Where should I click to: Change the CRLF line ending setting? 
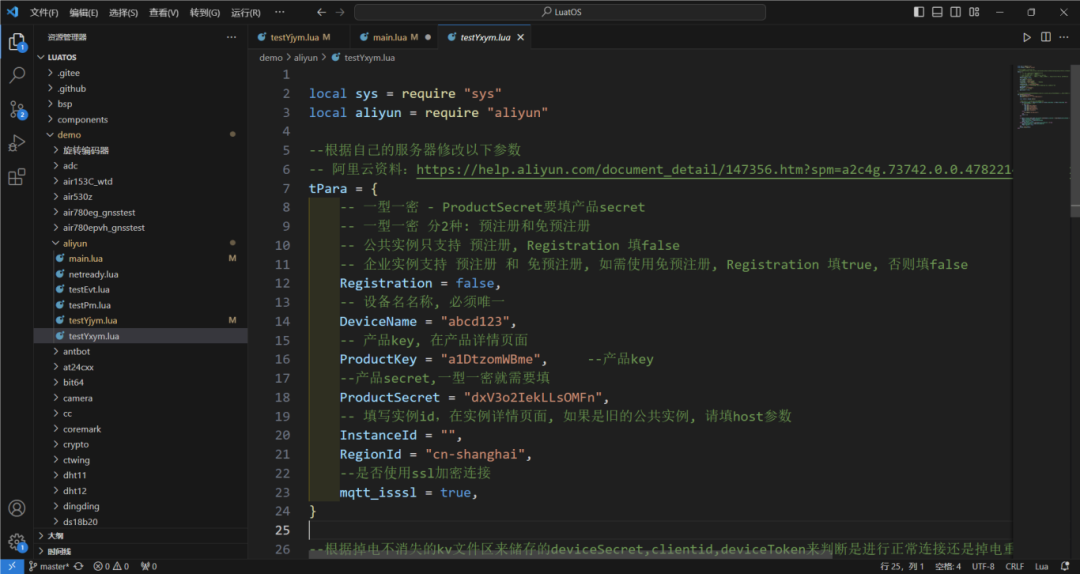click(1014, 566)
